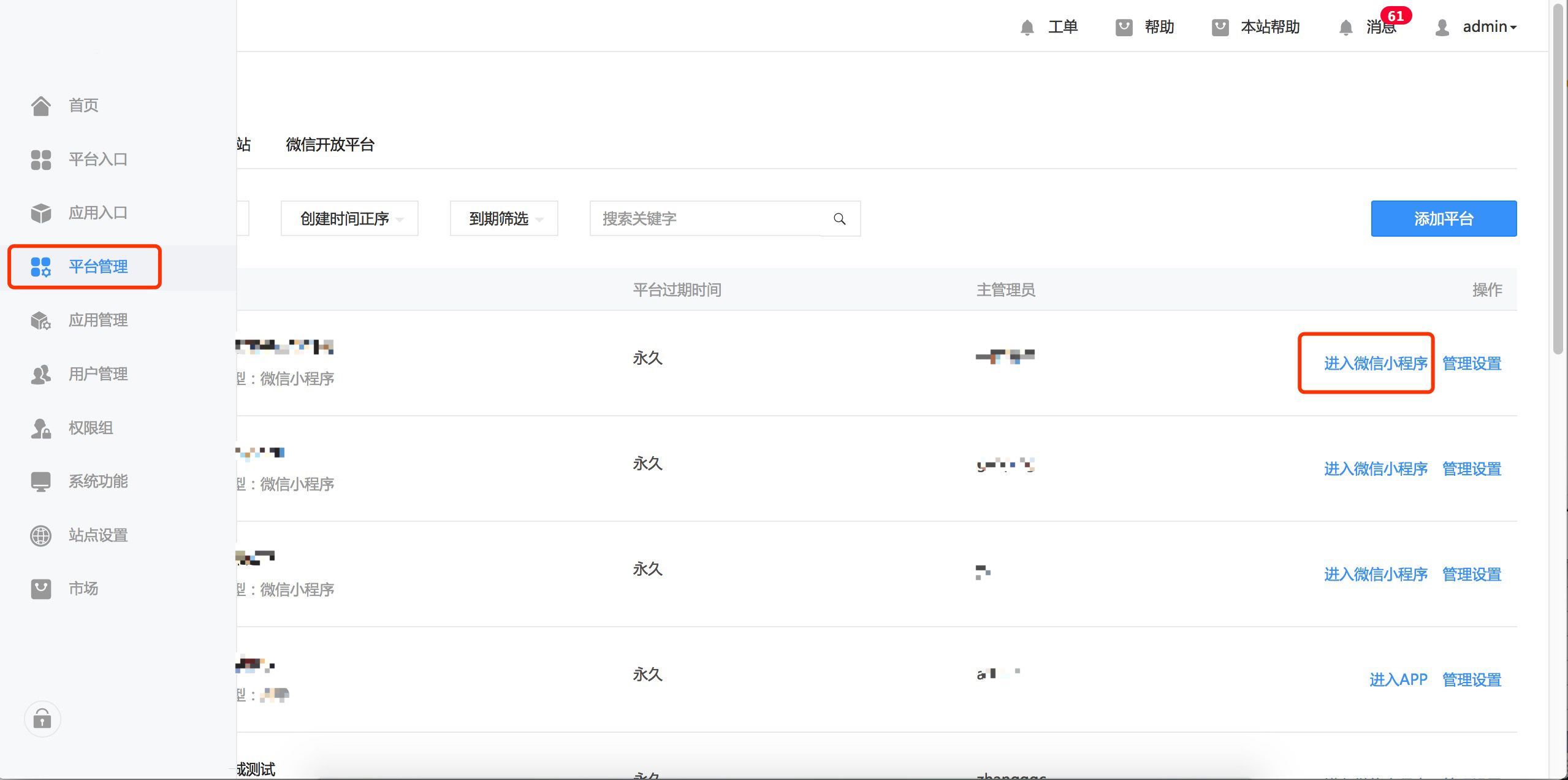Click 管理设置 in the first row
The width and height of the screenshot is (1568, 780).
pos(1472,364)
